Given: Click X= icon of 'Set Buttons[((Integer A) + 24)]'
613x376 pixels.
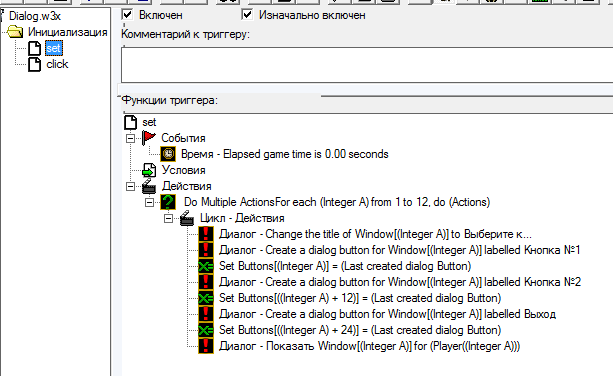Looking at the screenshot, I should (206, 330).
